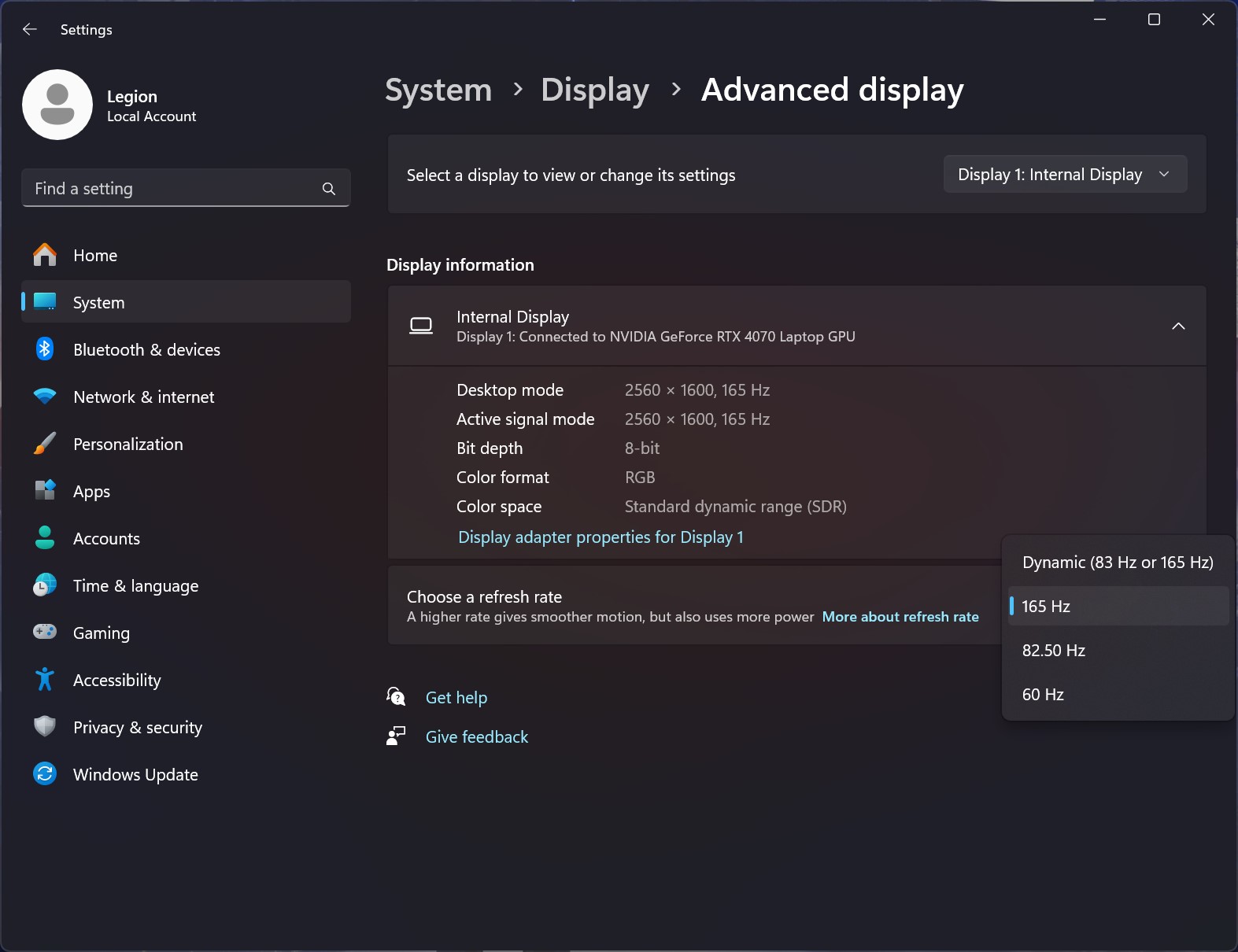Click the Apps icon in sidebar
Viewport: 1238px width, 952px height.
[45, 490]
